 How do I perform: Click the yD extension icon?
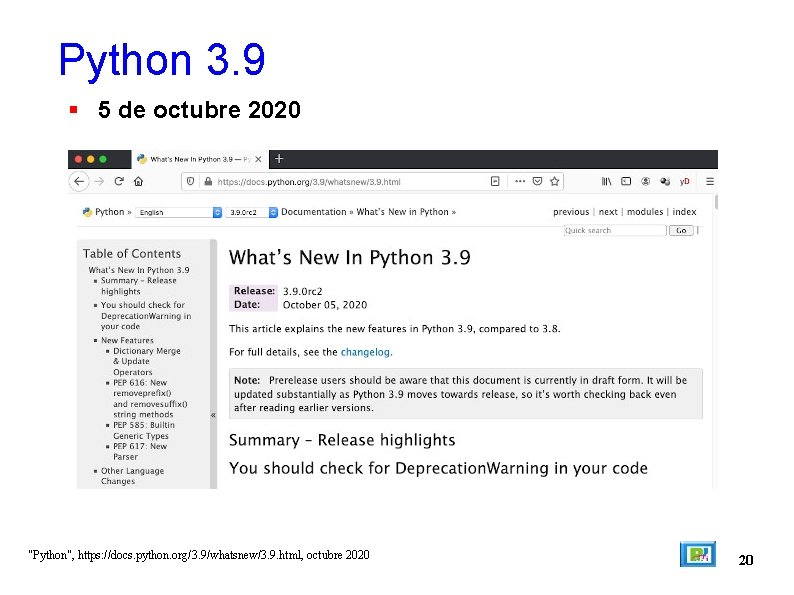(x=685, y=181)
